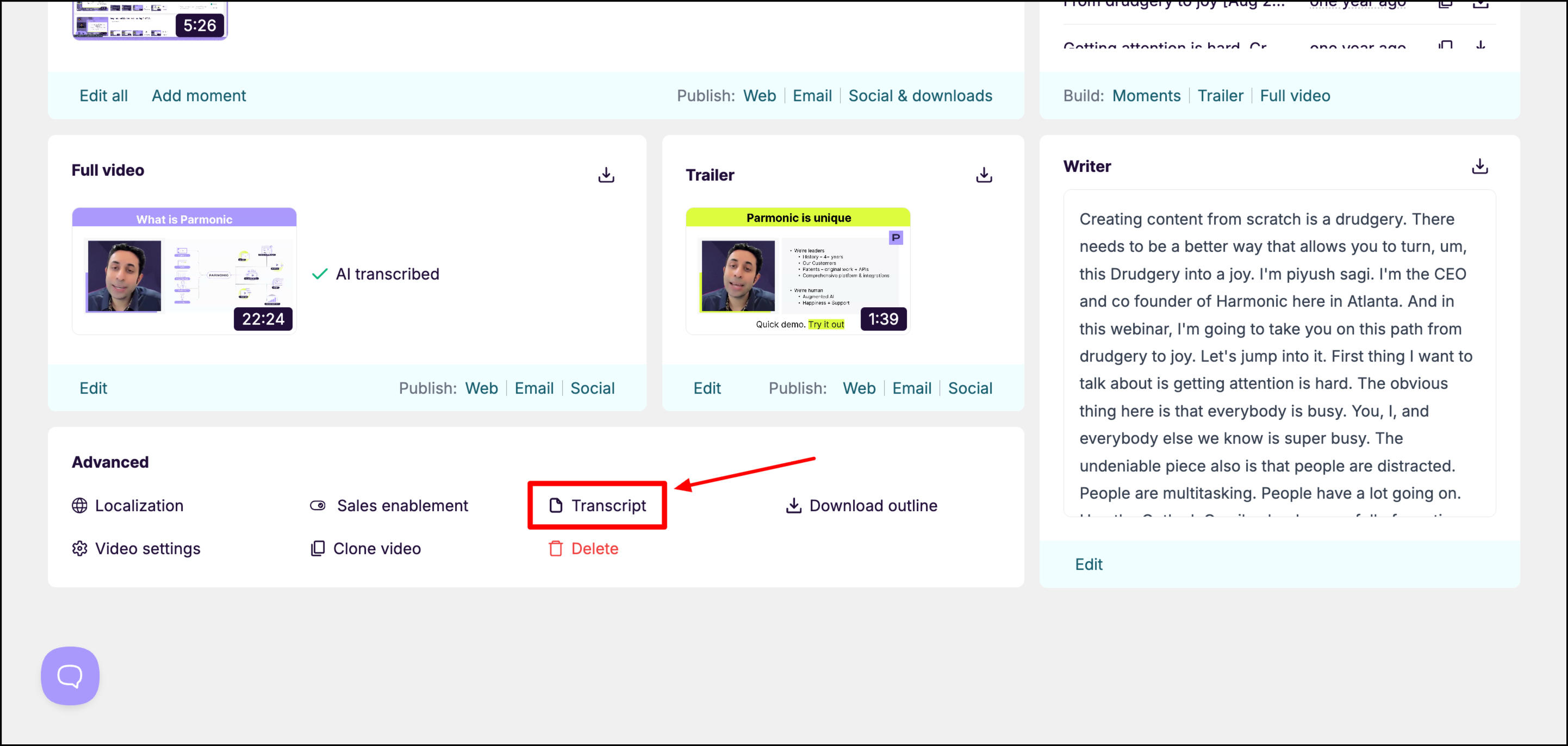
Task: Open the Full video thumbnail
Action: [184, 271]
